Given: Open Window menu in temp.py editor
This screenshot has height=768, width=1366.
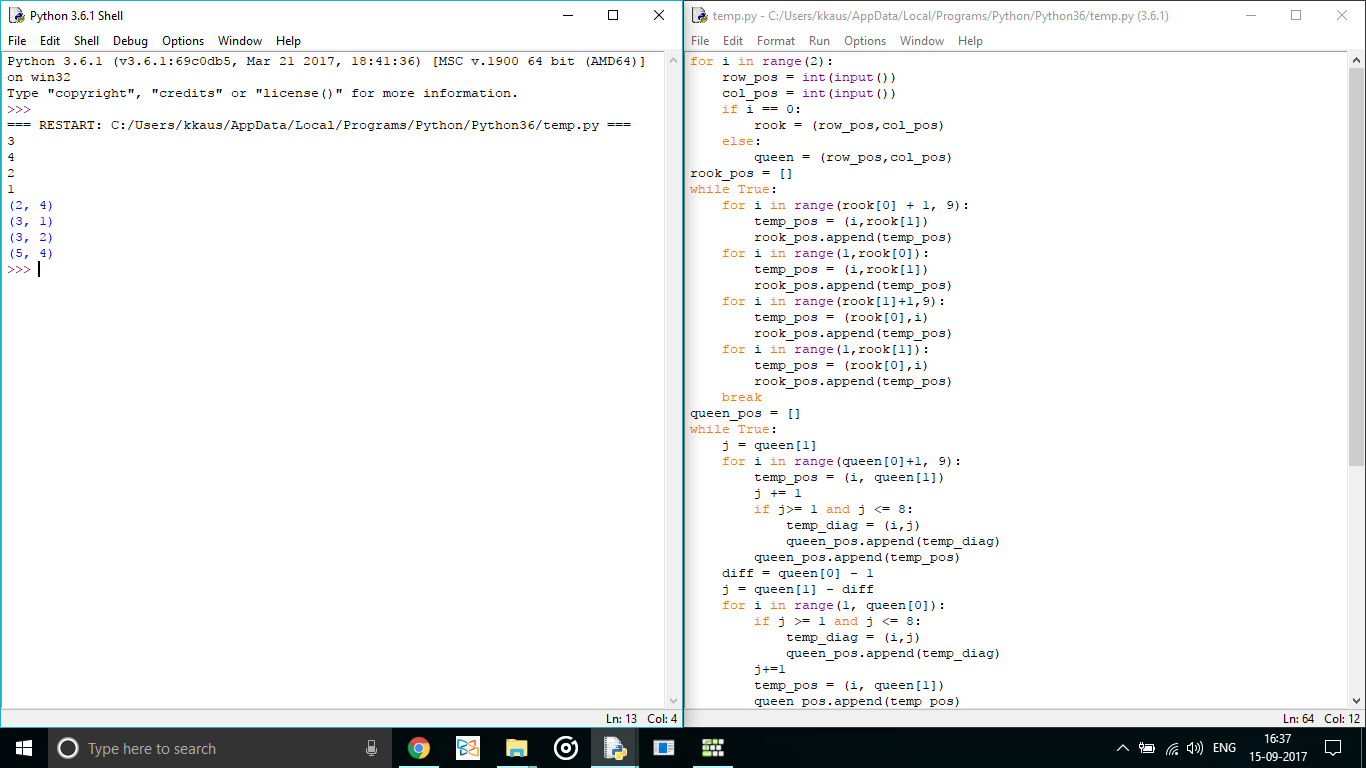Looking at the screenshot, I should coord(922,41).
